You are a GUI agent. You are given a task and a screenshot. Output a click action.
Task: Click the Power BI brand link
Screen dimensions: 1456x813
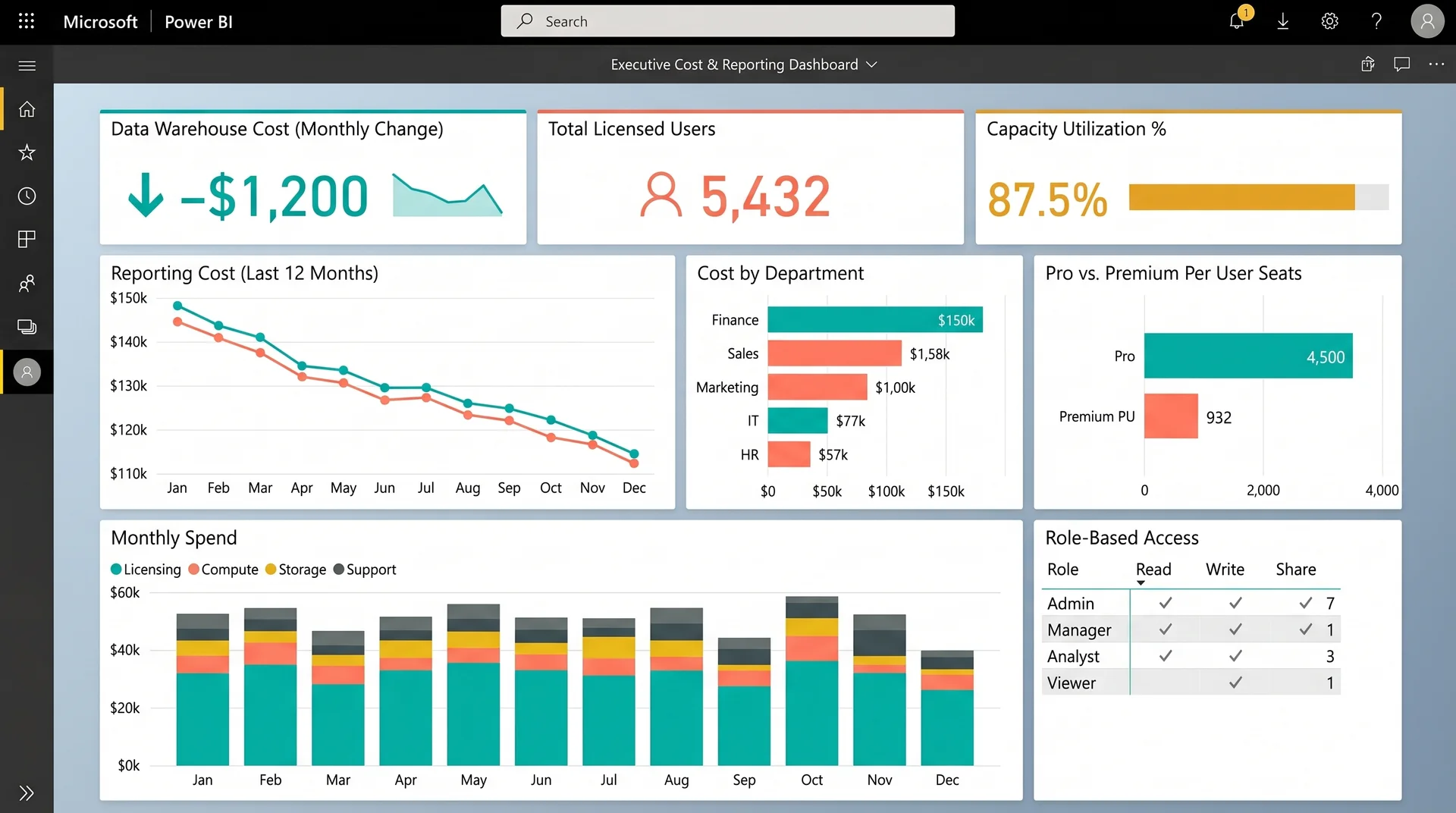coord(199,22)
